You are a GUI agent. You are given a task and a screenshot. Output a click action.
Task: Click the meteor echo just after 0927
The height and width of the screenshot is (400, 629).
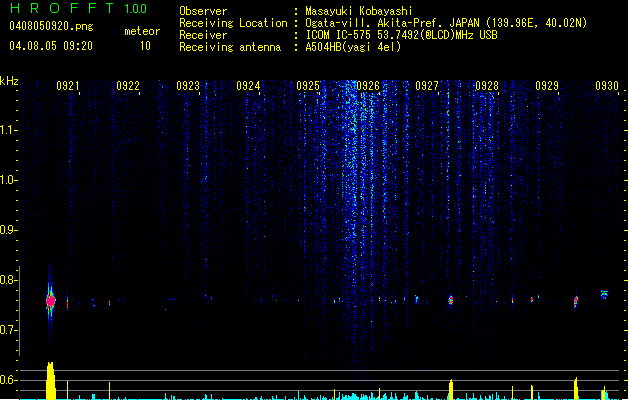pos(450,300)
